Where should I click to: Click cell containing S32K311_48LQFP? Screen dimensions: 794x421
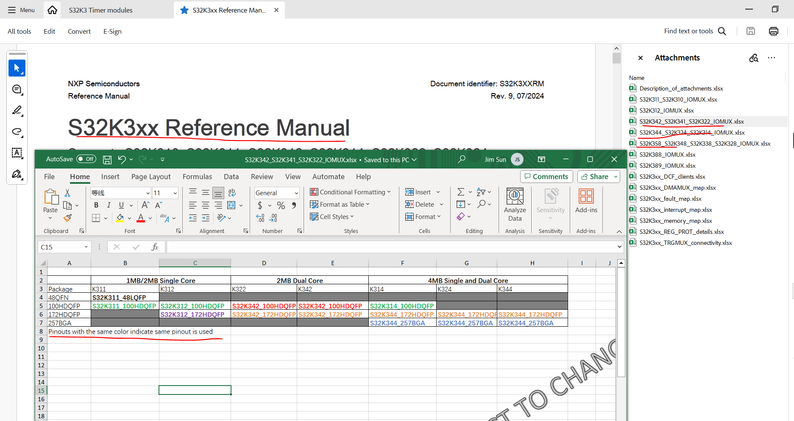pyautogui.click(x=125, y=297)
